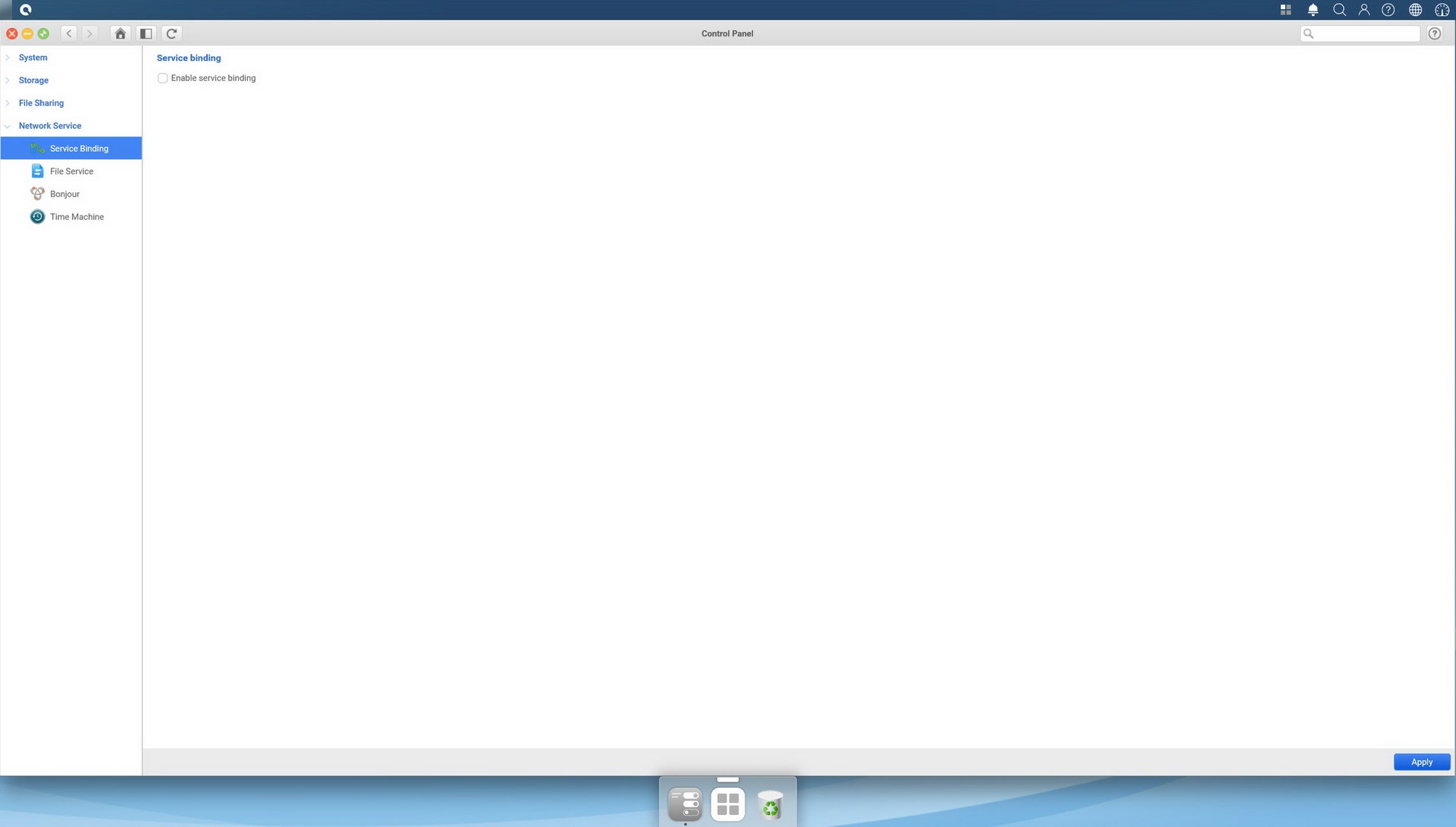1456x827 pixels.
Task: Select Service Binding in sidebar
Action: pos(71,148)
